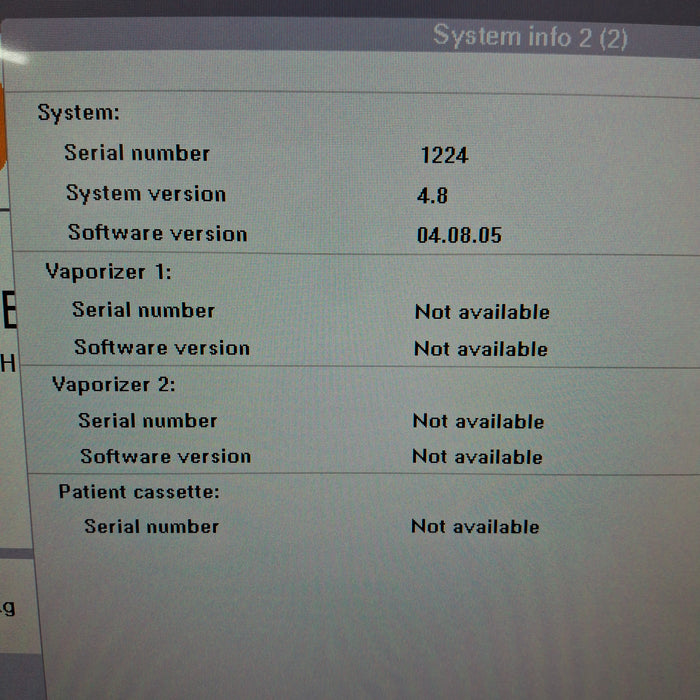The width and height of the screenshot is (700, 700).
Task: Click the System version label
Action: pos(146,194)
